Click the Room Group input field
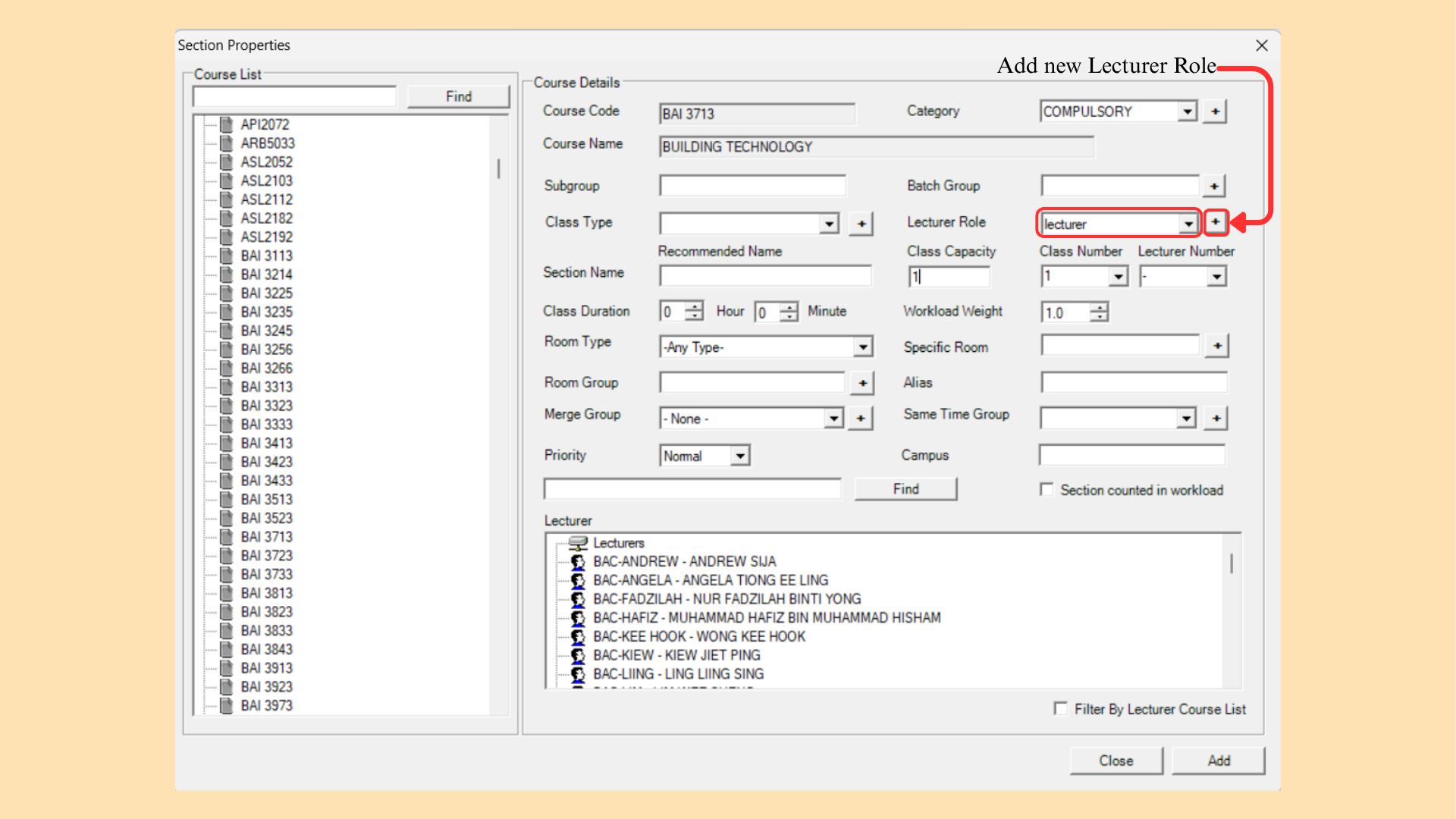Image resolution: width=1456 pixels, height=819 pixels. pyautogui.click(x=752, y=383)
